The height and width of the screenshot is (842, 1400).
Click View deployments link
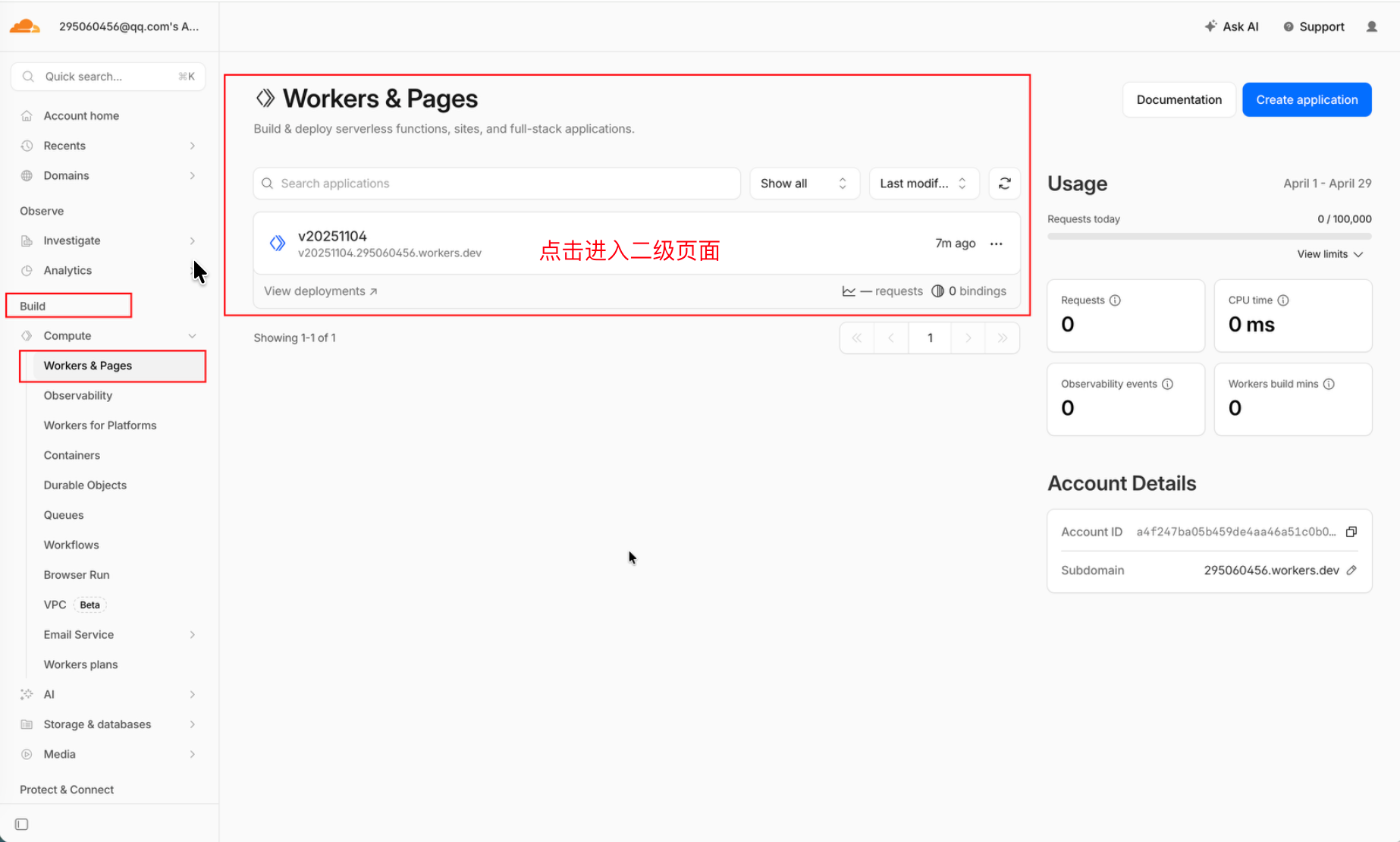tap(320, 291)
